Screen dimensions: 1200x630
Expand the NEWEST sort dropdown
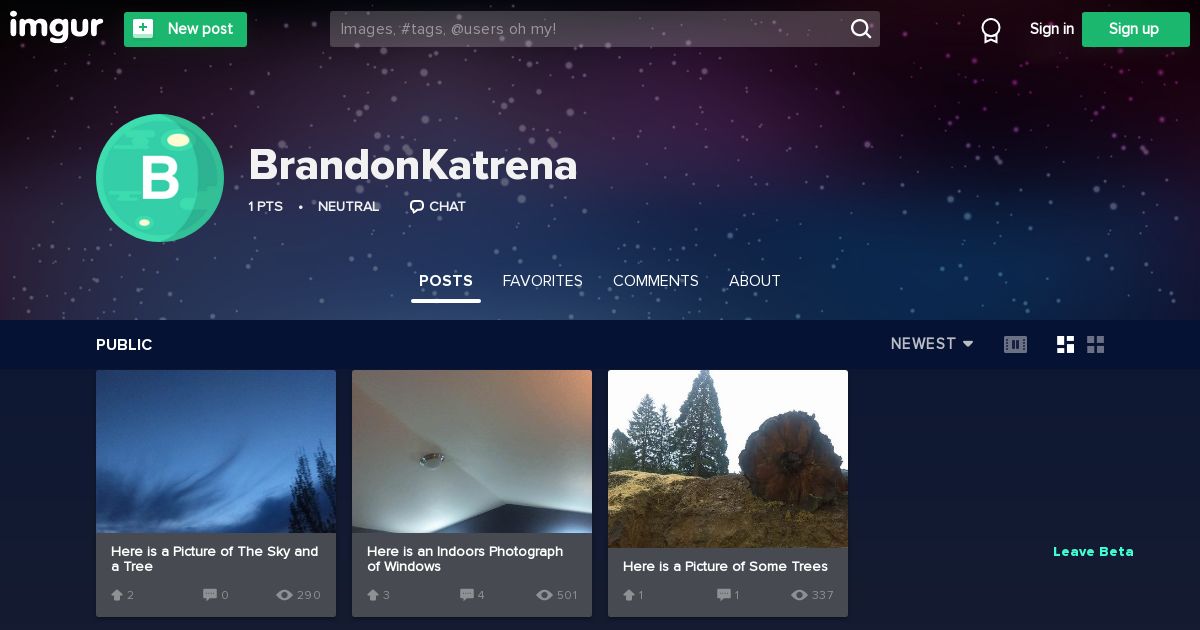pyautogui.click(x=932, y=344)
